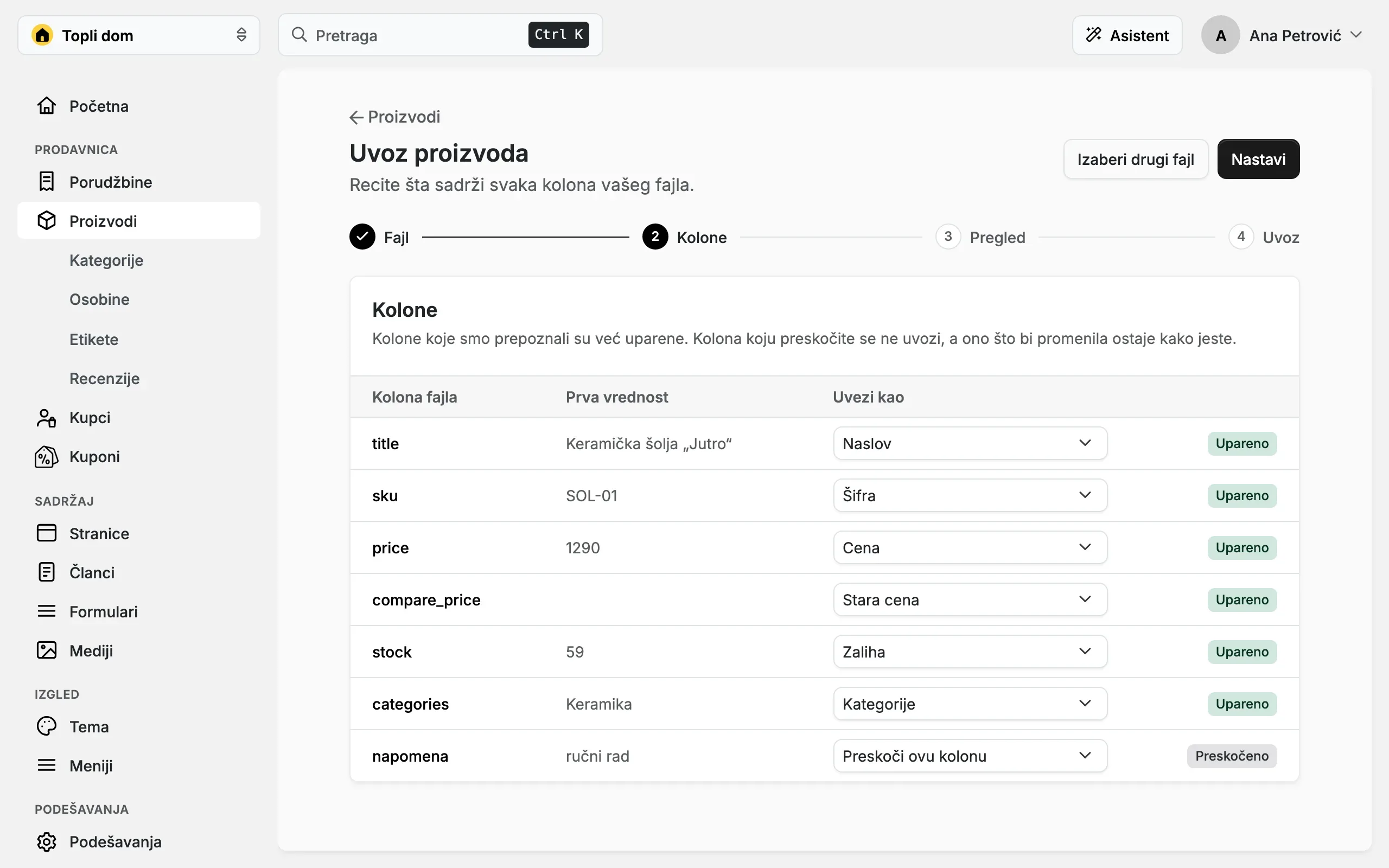Click step 4 Uvoz in the stepper
The width and height of the screenshot is (1389, 868).
[1264, 237]
